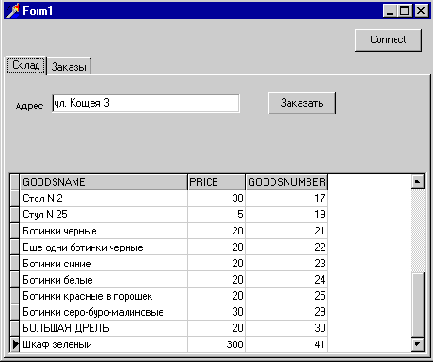433x362 pixels.
Task: Maximize the Form1 window
Action: click(x=405, y=11)
